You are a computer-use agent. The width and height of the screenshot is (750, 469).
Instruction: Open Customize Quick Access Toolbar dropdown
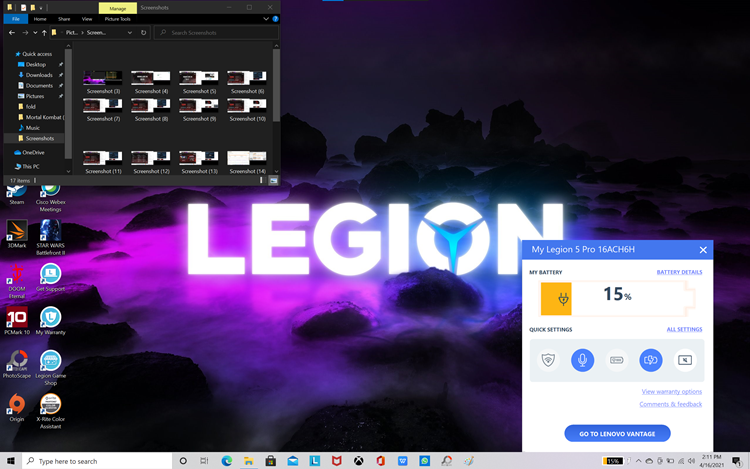tap(41, 8)
